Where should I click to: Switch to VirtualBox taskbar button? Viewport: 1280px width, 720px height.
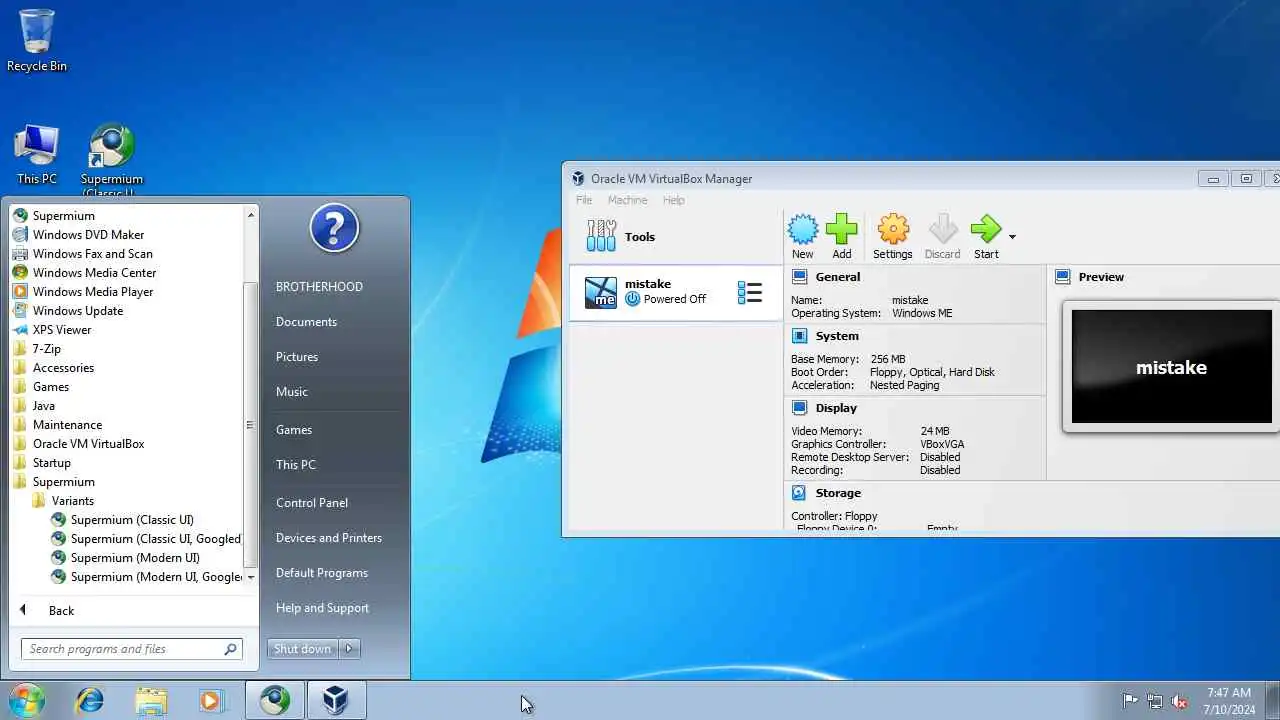click(x=336, y=700)
